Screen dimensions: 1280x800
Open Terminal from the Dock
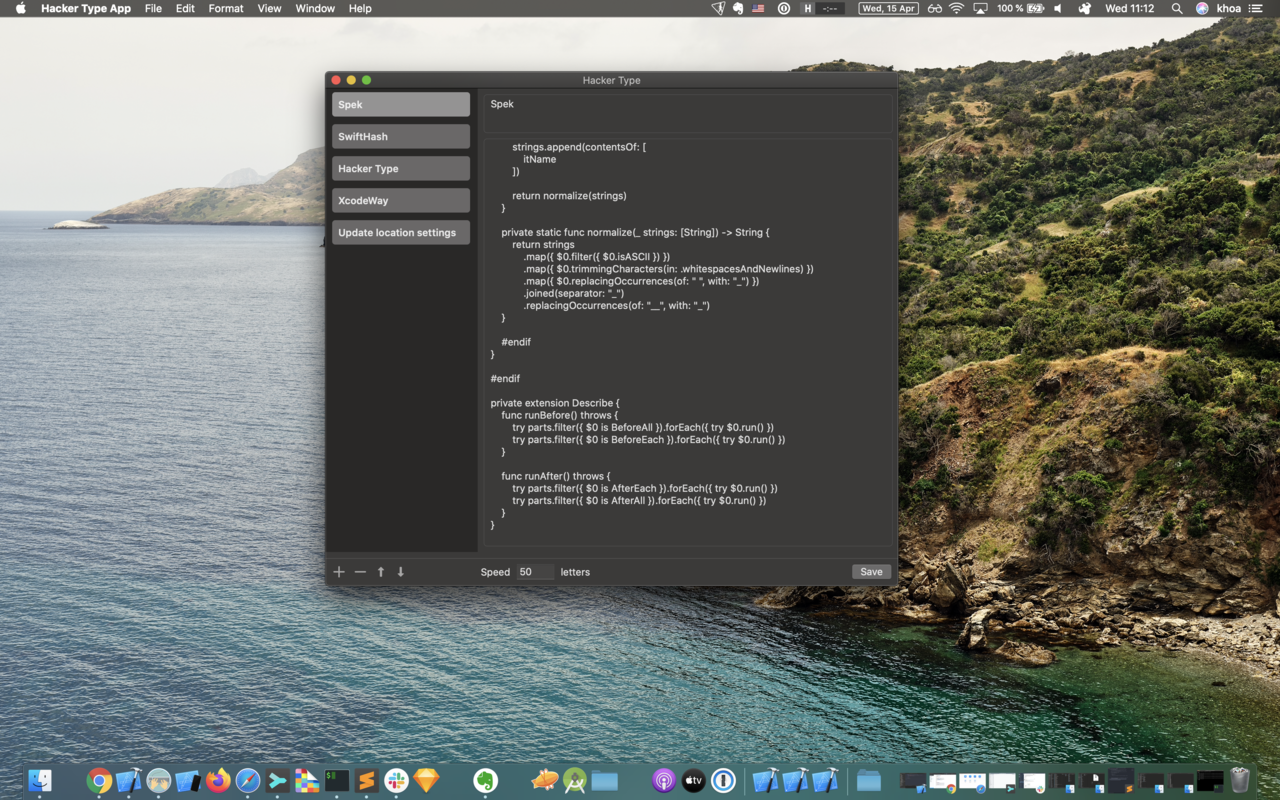pos(337,780)
